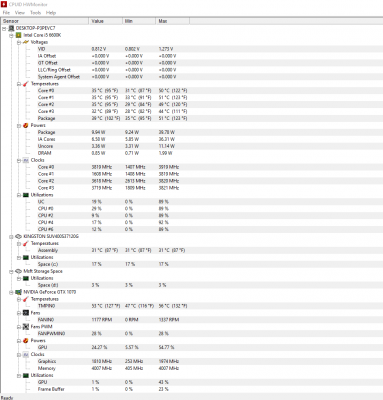Click the thermometer icon of Intel CPU Temperatures

pyautogui.click(x=26, y=84)
